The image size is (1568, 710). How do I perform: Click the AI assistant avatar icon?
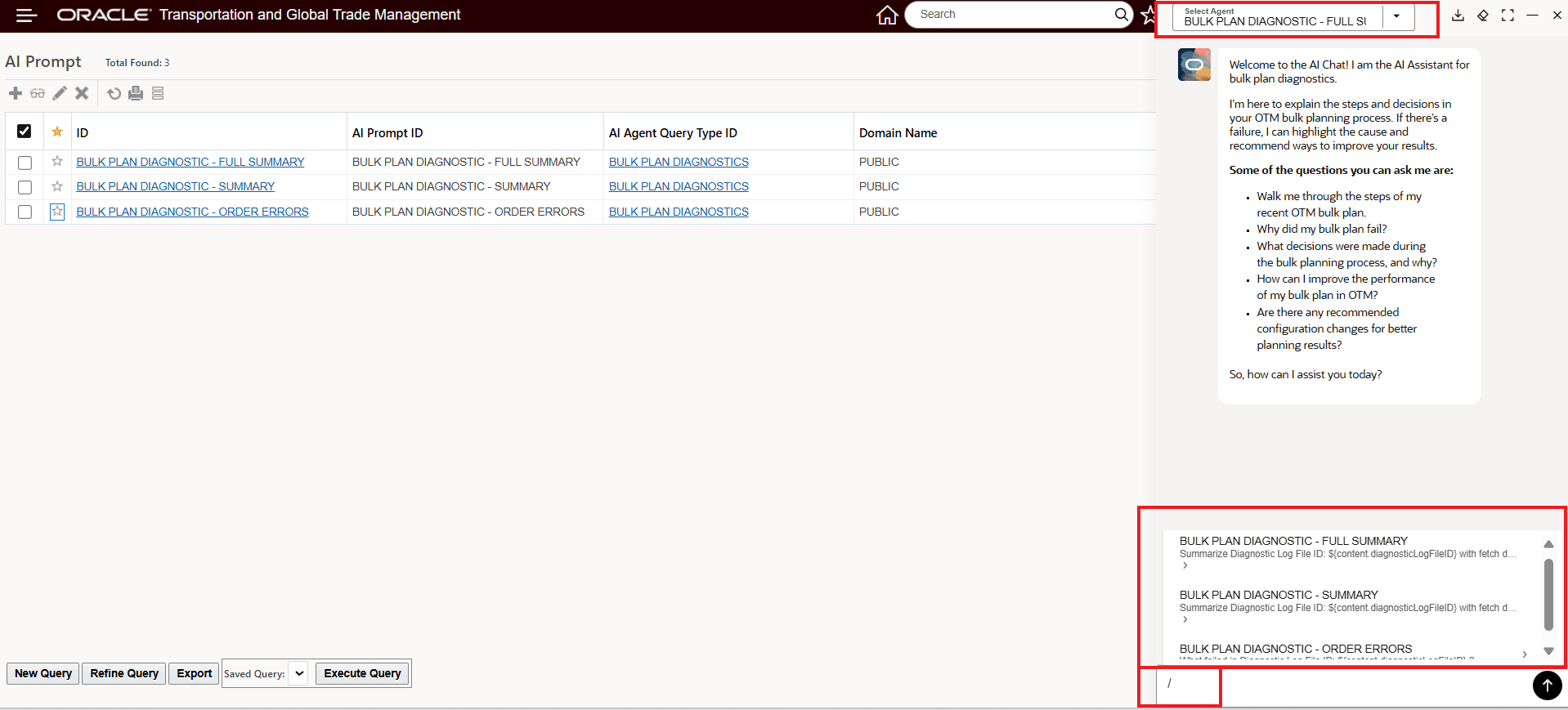point(1194,65)
